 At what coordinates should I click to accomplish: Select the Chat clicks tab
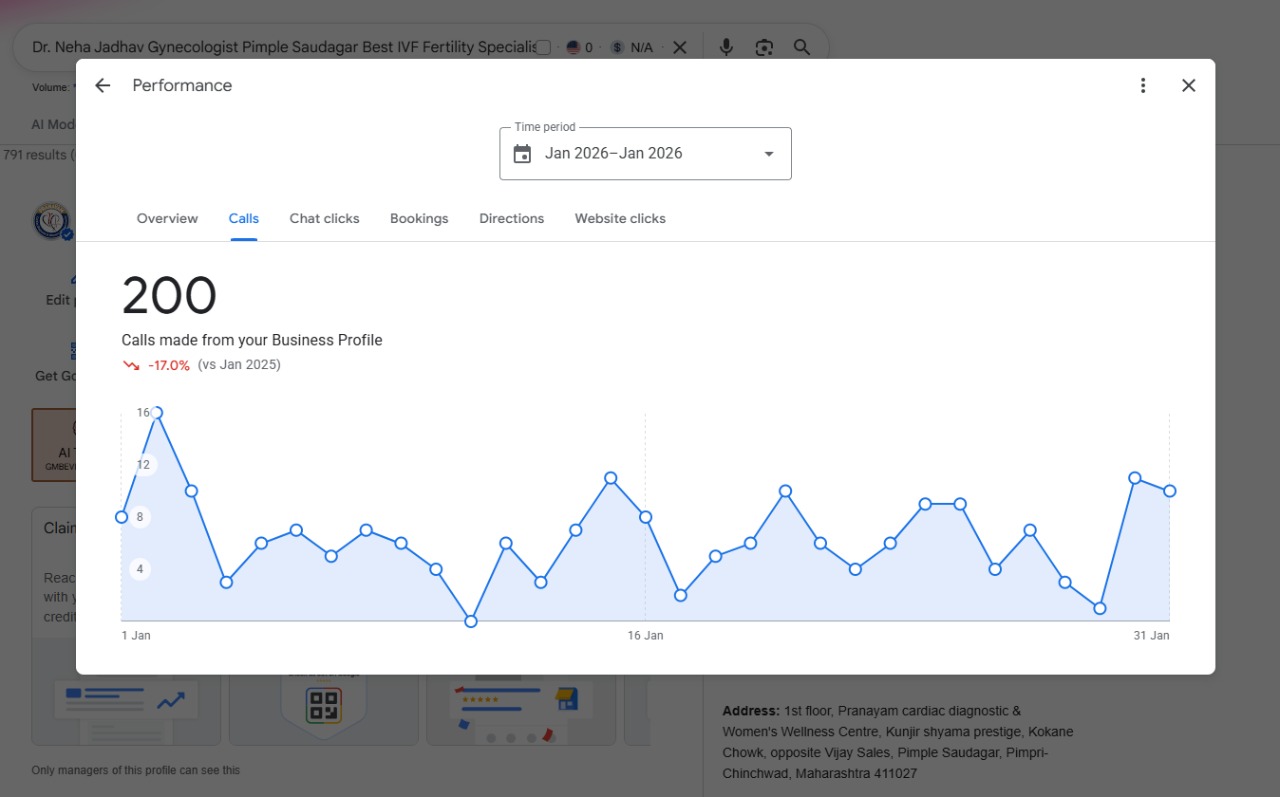pyautogui.click(x=324, y=218)
